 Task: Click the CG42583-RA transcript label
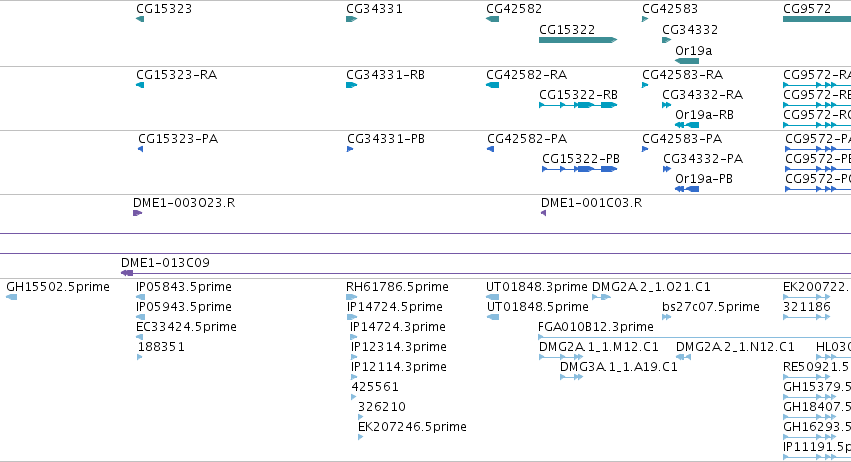(682, 75)
